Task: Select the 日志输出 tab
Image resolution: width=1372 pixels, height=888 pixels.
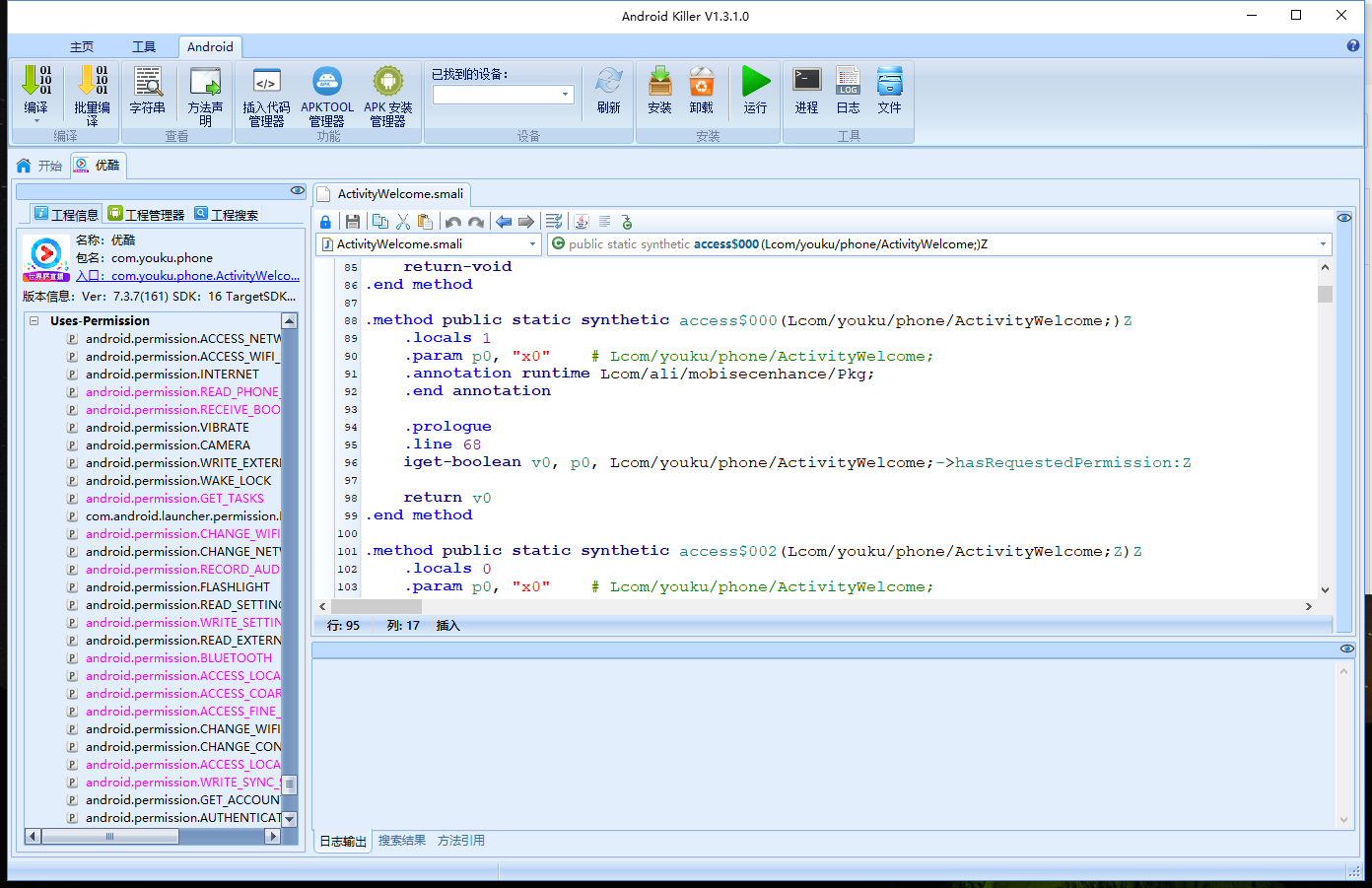Action: click(343, 841)
